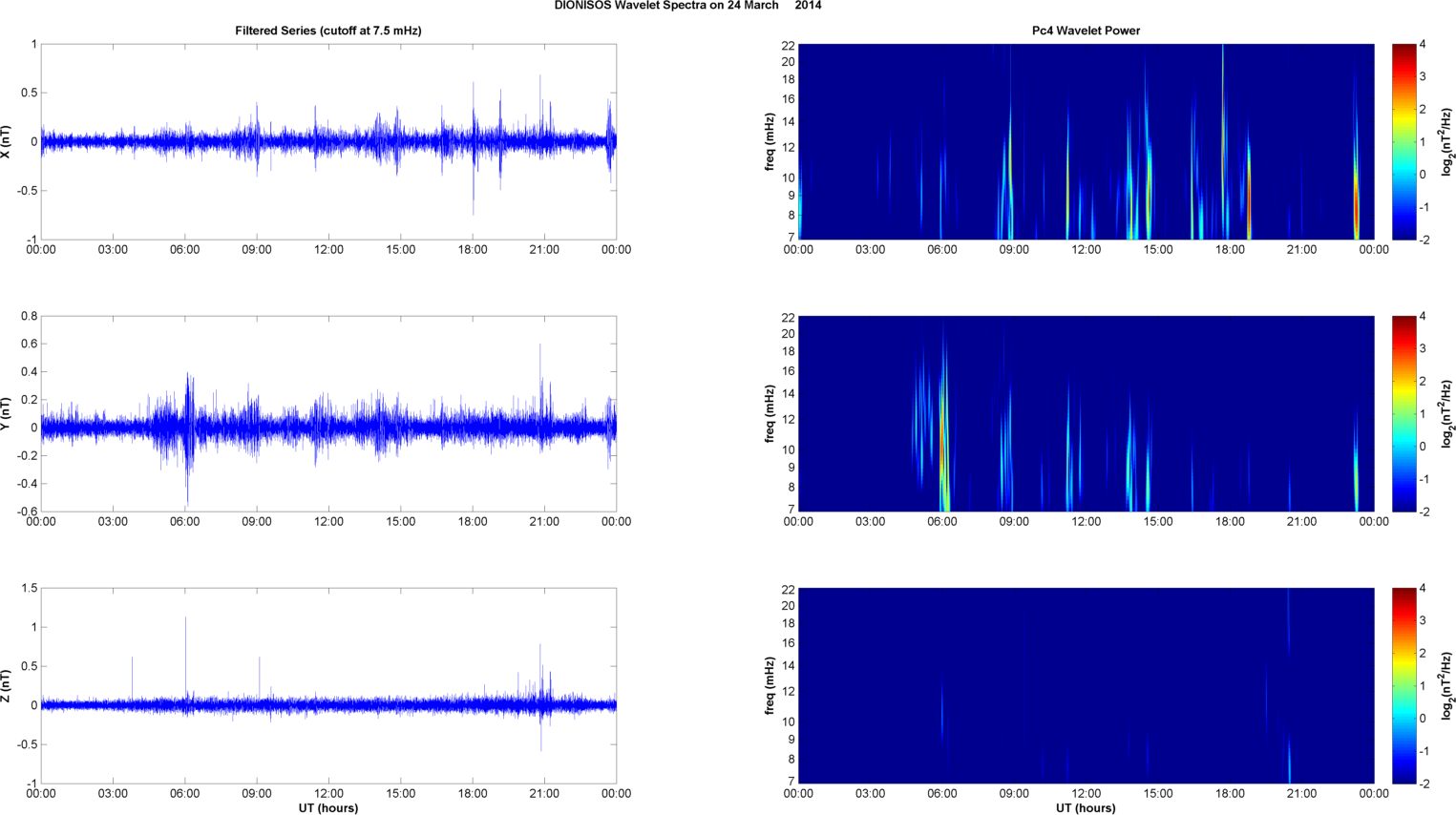Click colorbar beside the Y wavelet spectrum

[1403, 413]
